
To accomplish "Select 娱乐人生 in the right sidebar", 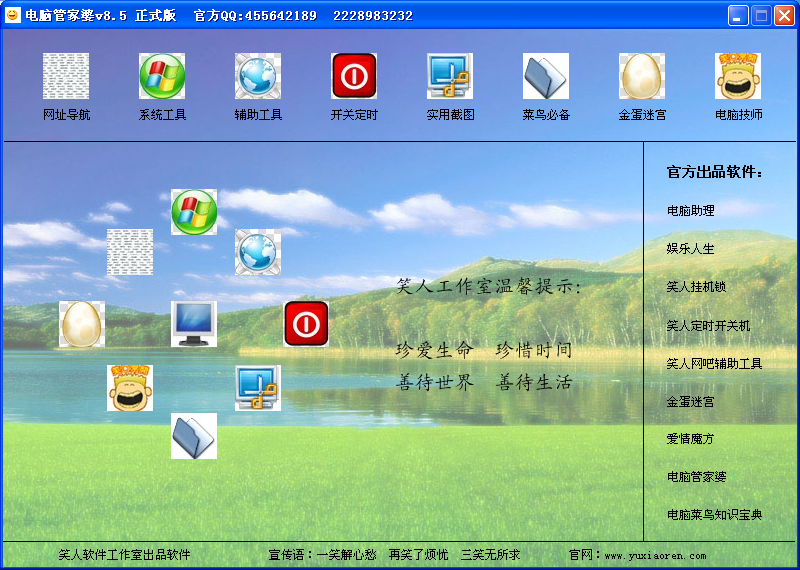I will click(691, 249).
